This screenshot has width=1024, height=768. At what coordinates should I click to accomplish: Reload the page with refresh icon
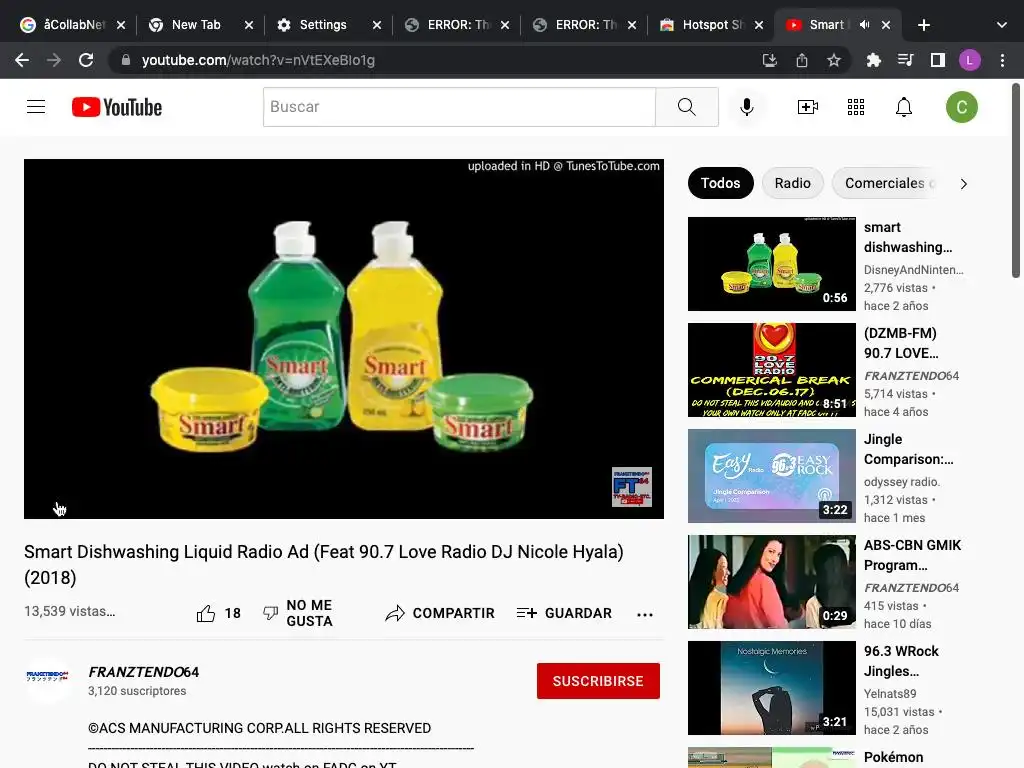[x=86, y=60]
